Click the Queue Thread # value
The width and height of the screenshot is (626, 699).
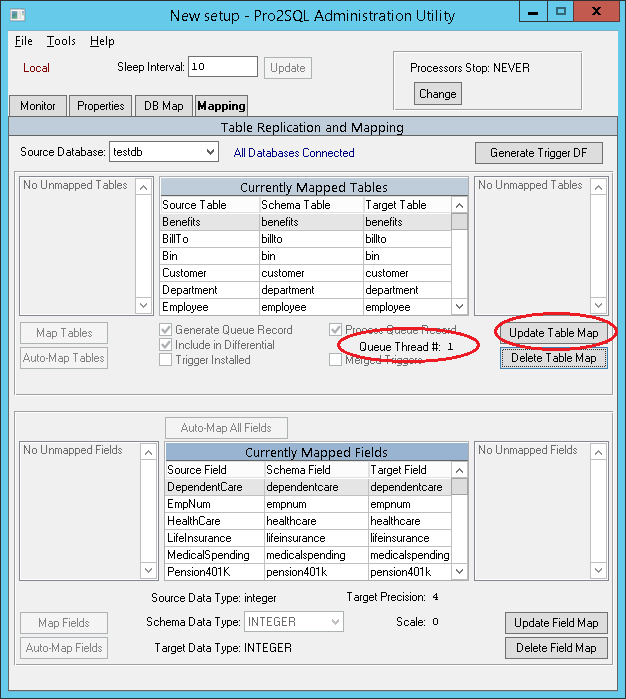click(x=450, y=346)
